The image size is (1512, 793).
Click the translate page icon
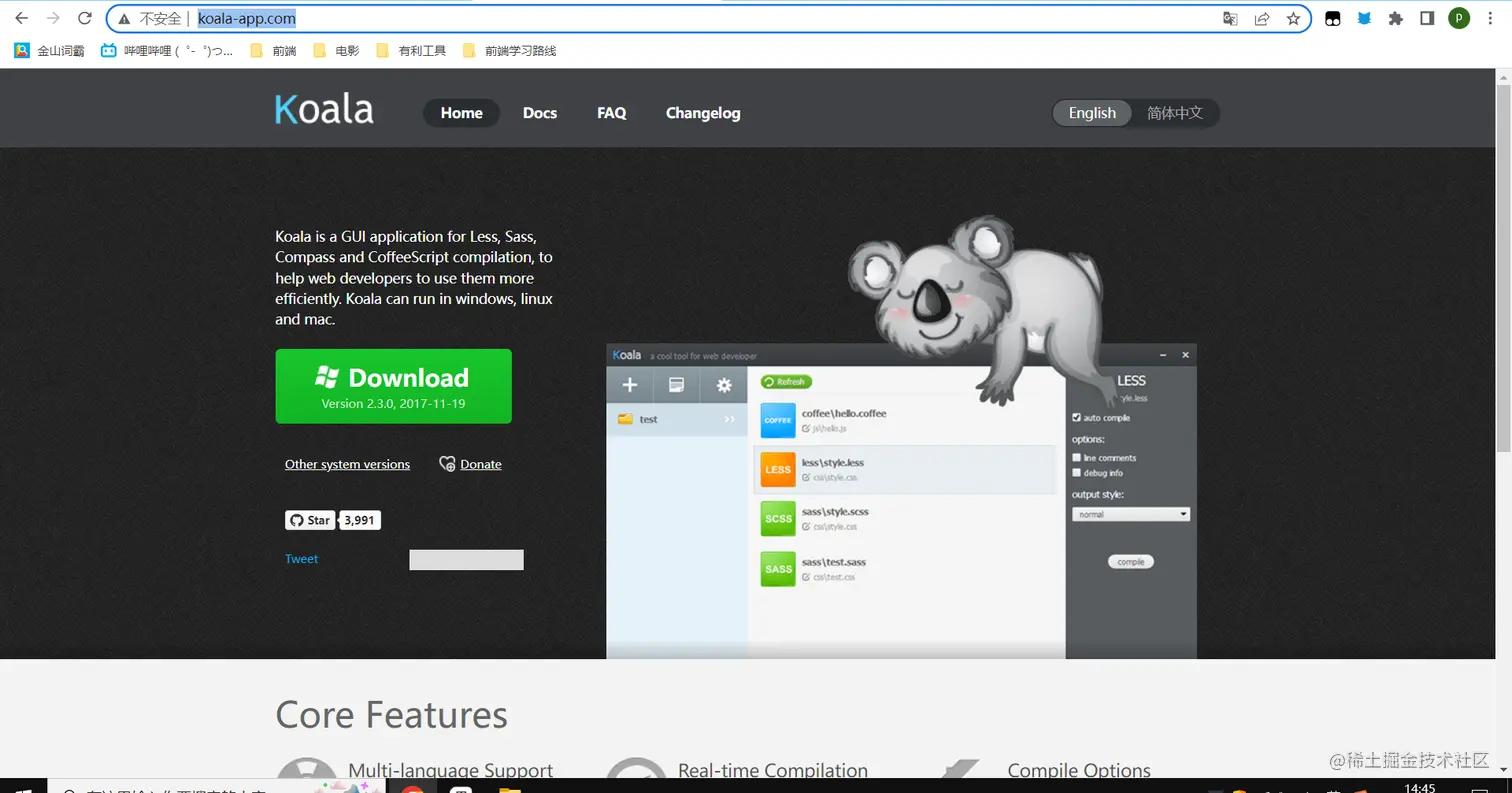tap(1230, 18)
